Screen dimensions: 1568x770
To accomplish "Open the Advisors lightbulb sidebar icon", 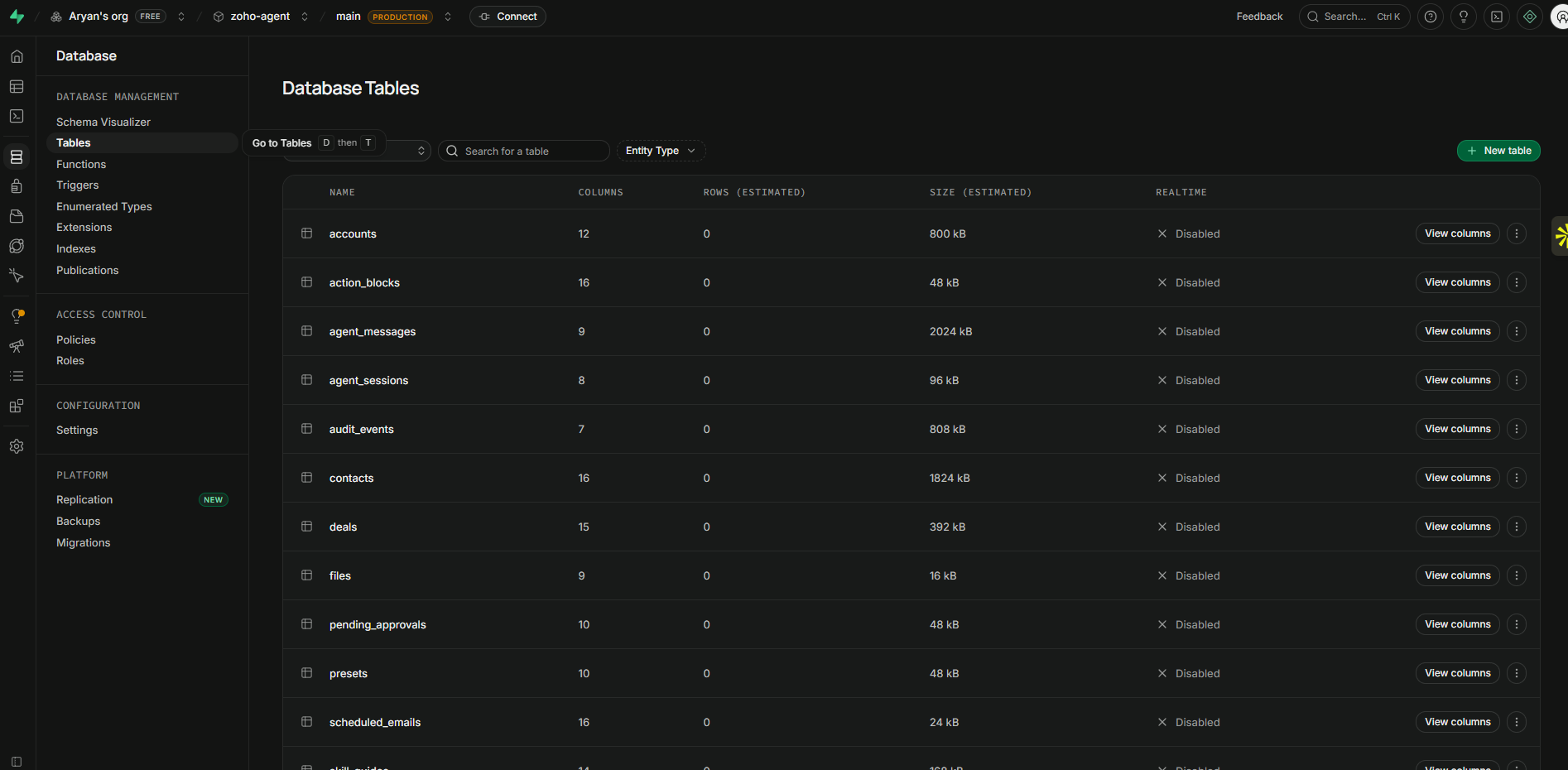I will point(17,316).
